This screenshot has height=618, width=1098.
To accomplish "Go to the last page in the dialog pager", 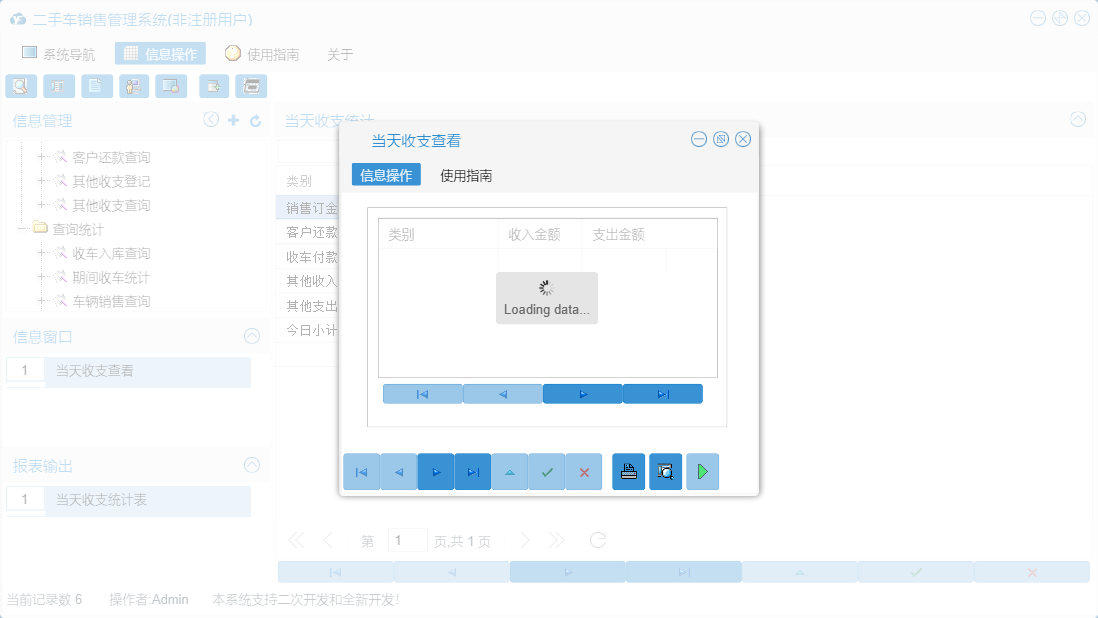I will pos(662,393).
